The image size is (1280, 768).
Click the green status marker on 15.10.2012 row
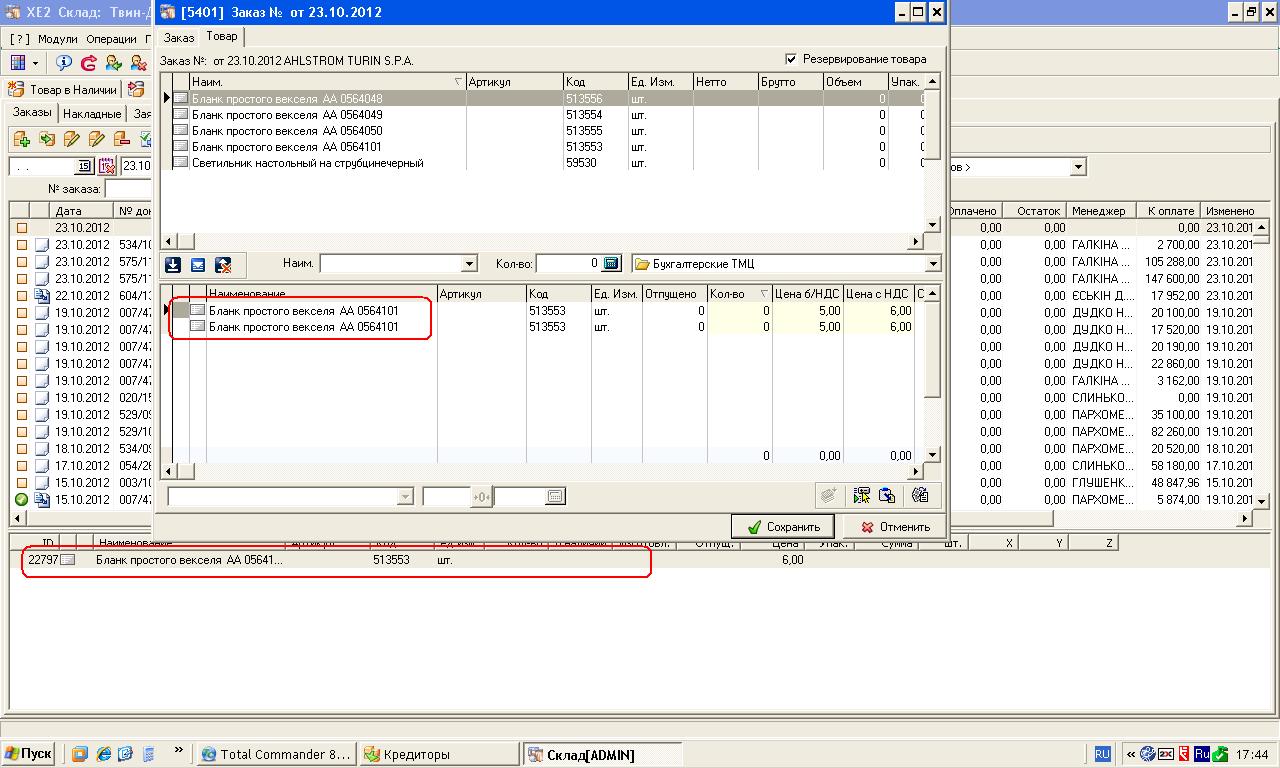click(21, 499)
